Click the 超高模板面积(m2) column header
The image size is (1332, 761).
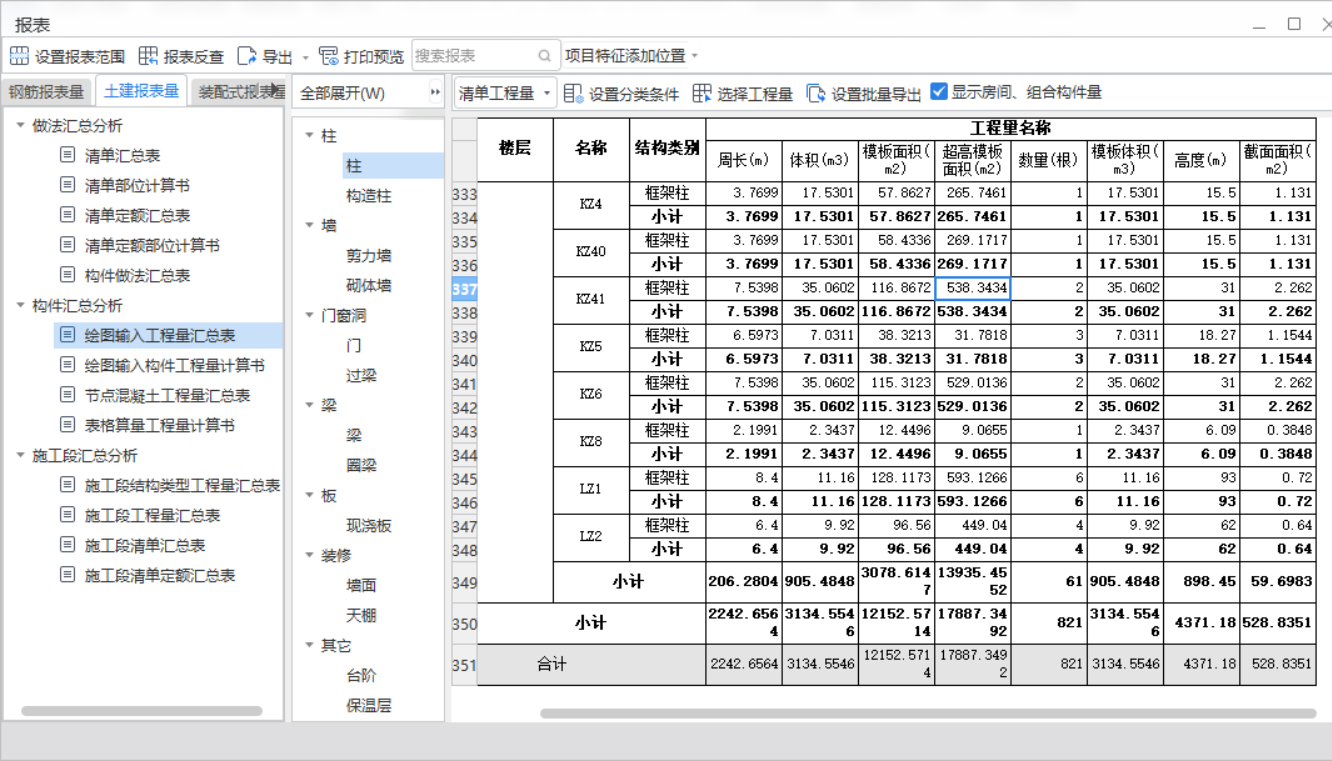click(x=973, y=160)
